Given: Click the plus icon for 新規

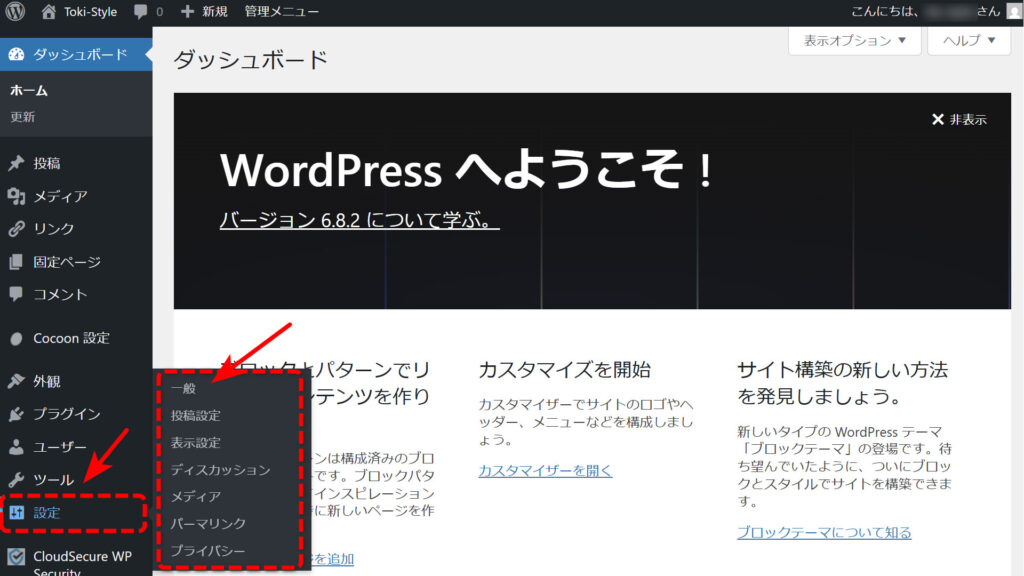Looking at the screenshot, I should pos(188,12).
